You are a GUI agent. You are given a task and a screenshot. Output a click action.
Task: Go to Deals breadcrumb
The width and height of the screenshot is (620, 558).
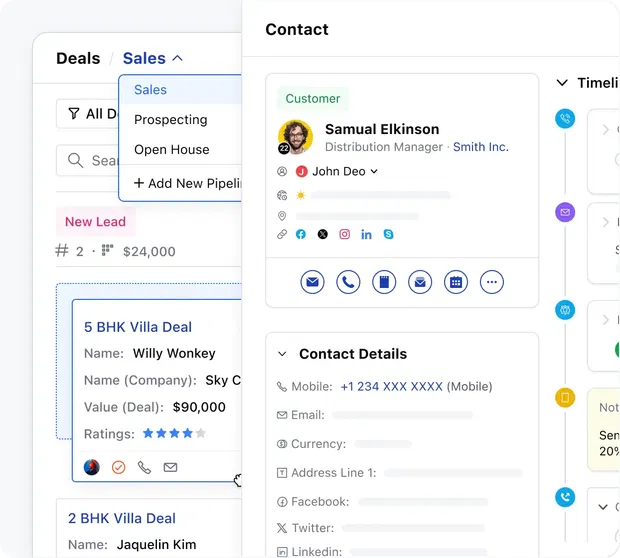coord(78,59)
